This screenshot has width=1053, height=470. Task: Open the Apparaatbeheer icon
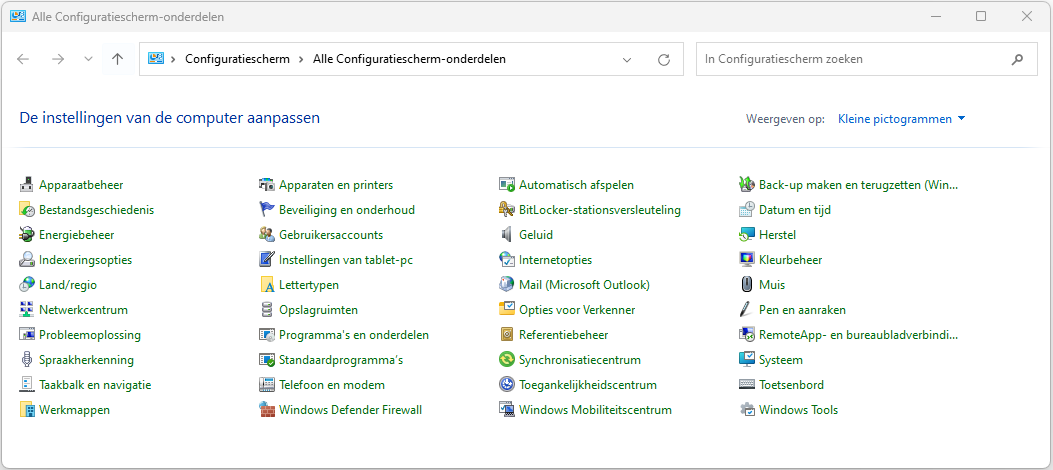point(27,185)
